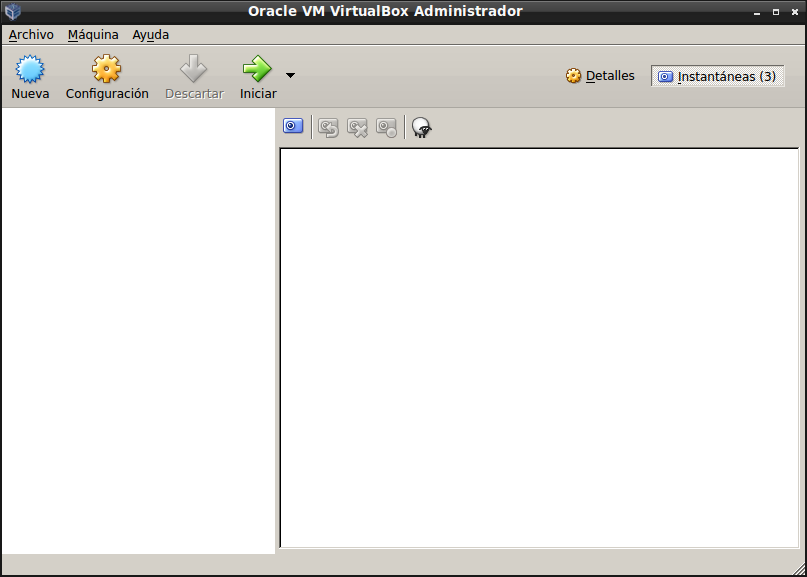Start the machine with Iniciar arrow
This screenshot has width=807, height=577.
tap(257, 70)
